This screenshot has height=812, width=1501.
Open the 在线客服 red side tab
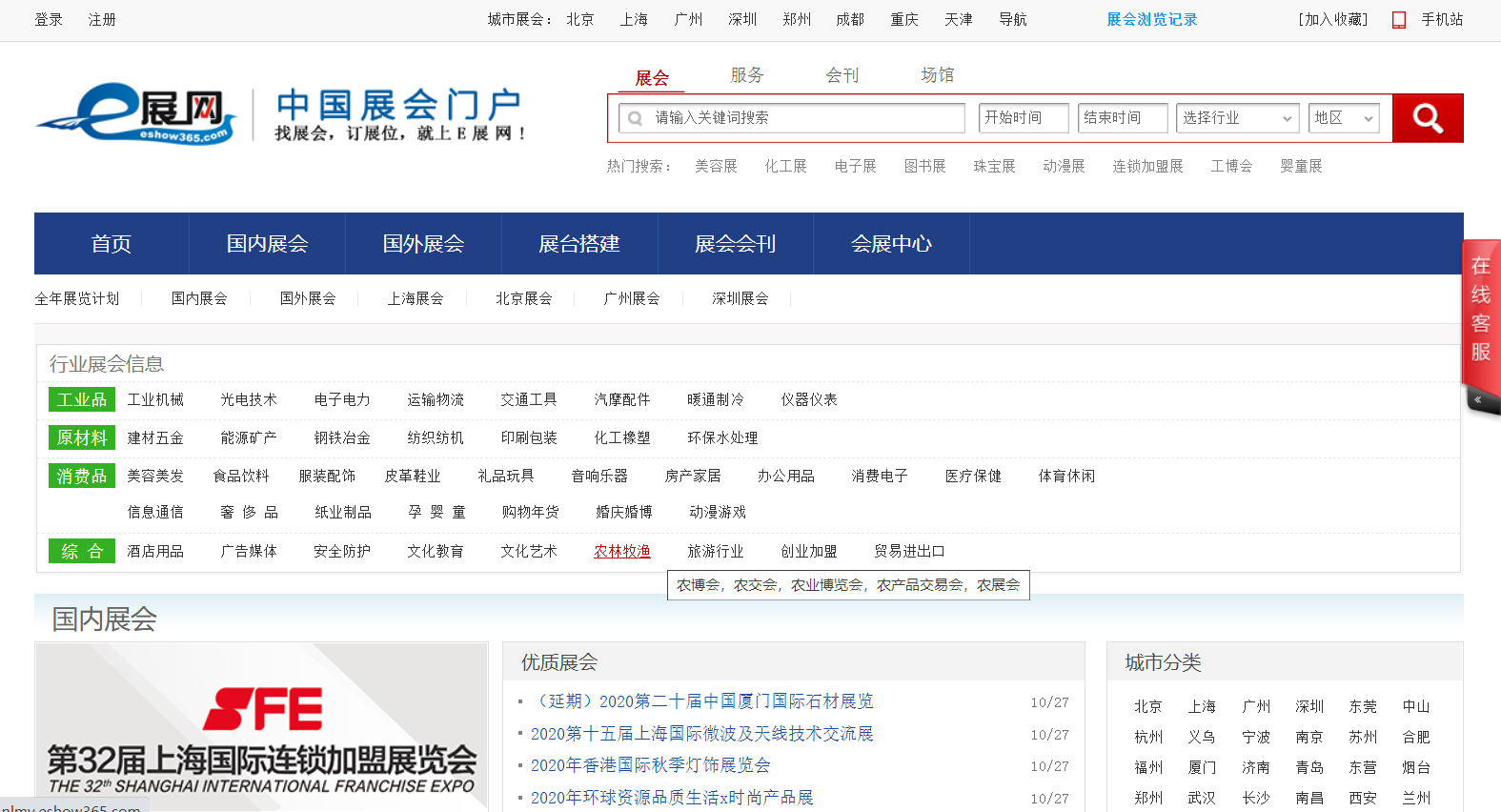click(1480, 310)
